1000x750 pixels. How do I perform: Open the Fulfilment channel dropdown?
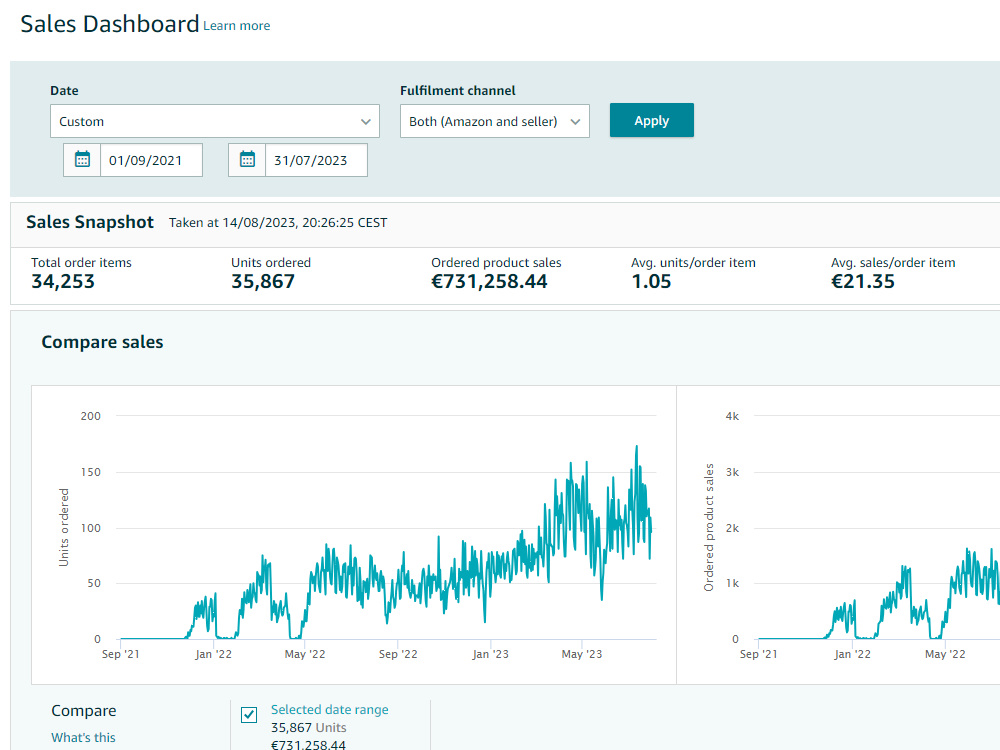coord(495,121)
